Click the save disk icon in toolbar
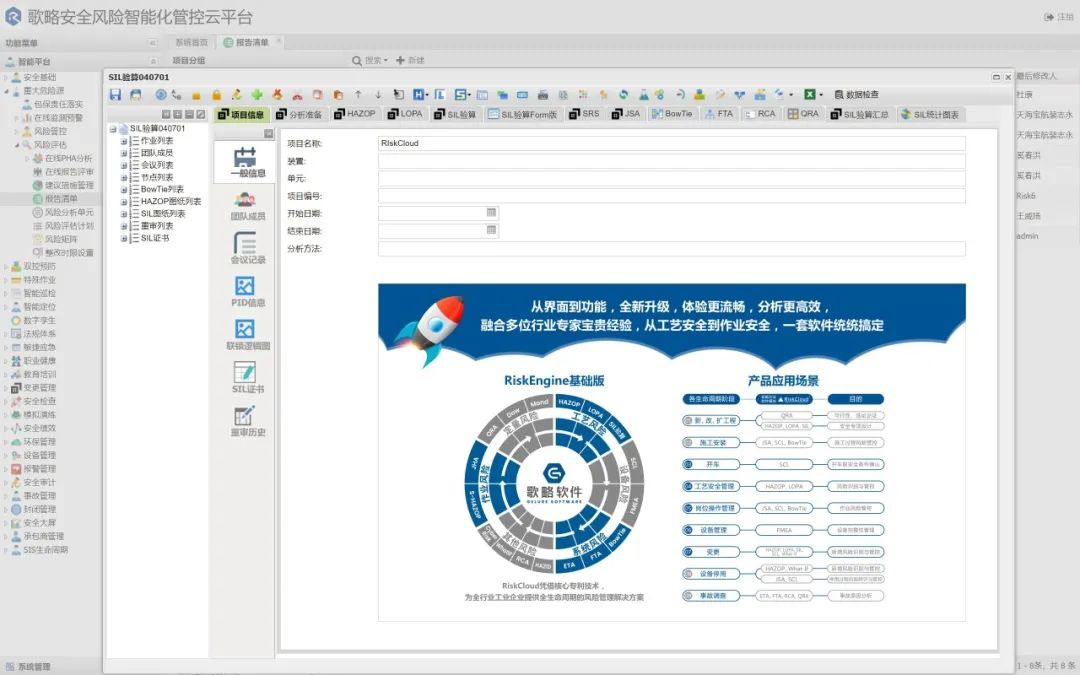This screenshot has width=1080, height=675. 115,95
